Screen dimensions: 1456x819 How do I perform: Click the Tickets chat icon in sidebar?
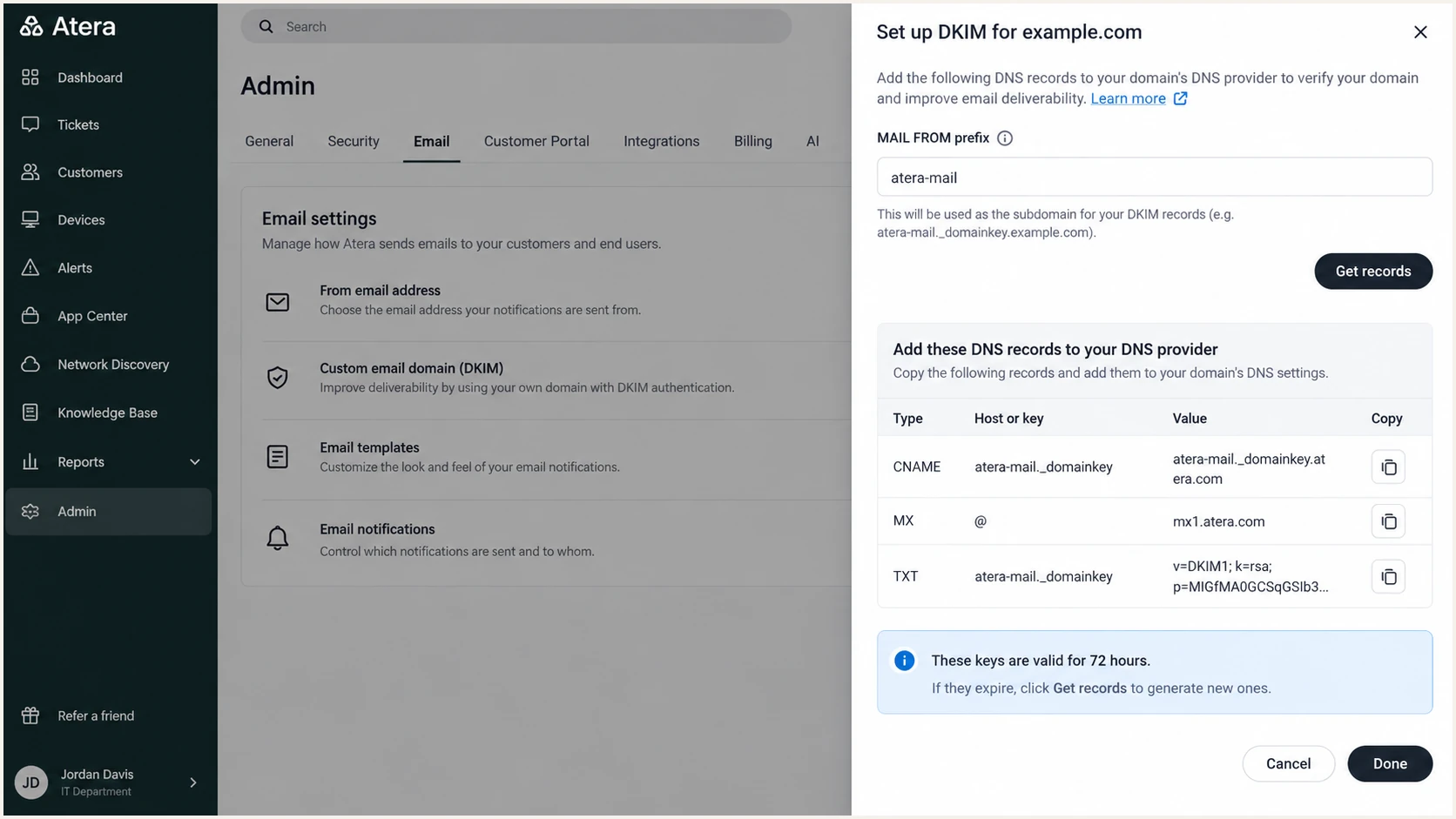coord(30,124)
